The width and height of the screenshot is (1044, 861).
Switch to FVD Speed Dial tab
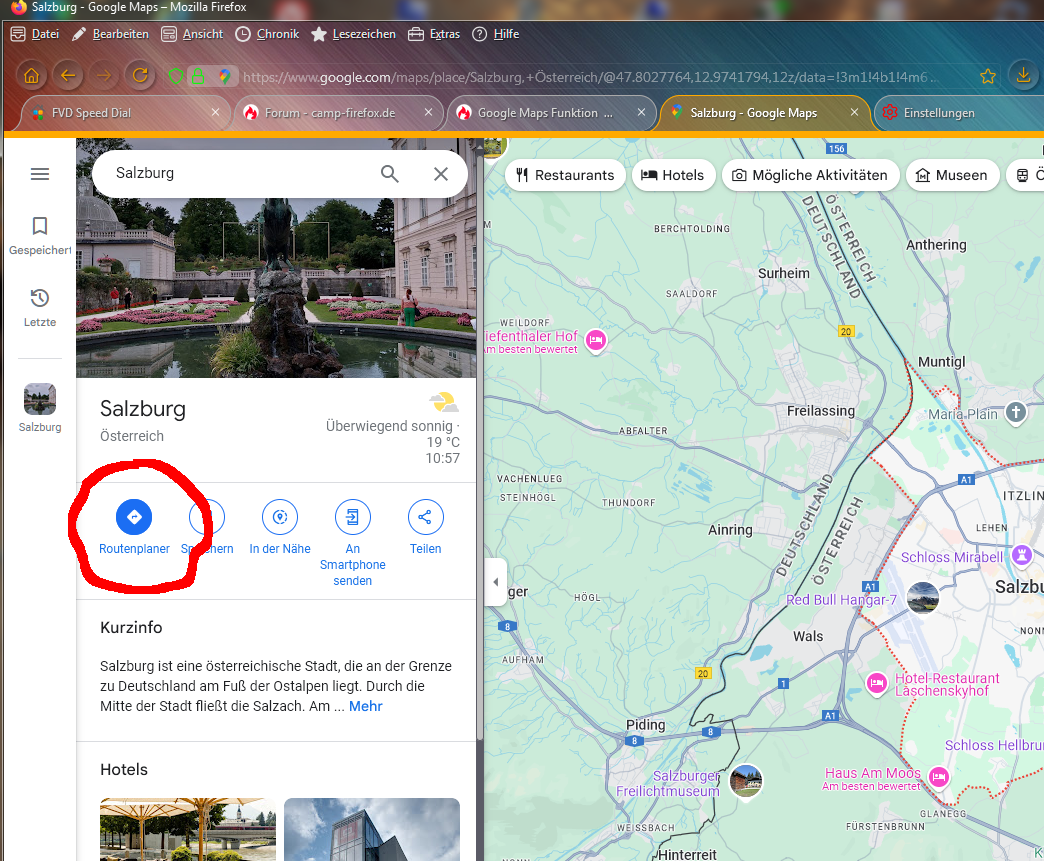coord(127,113)
